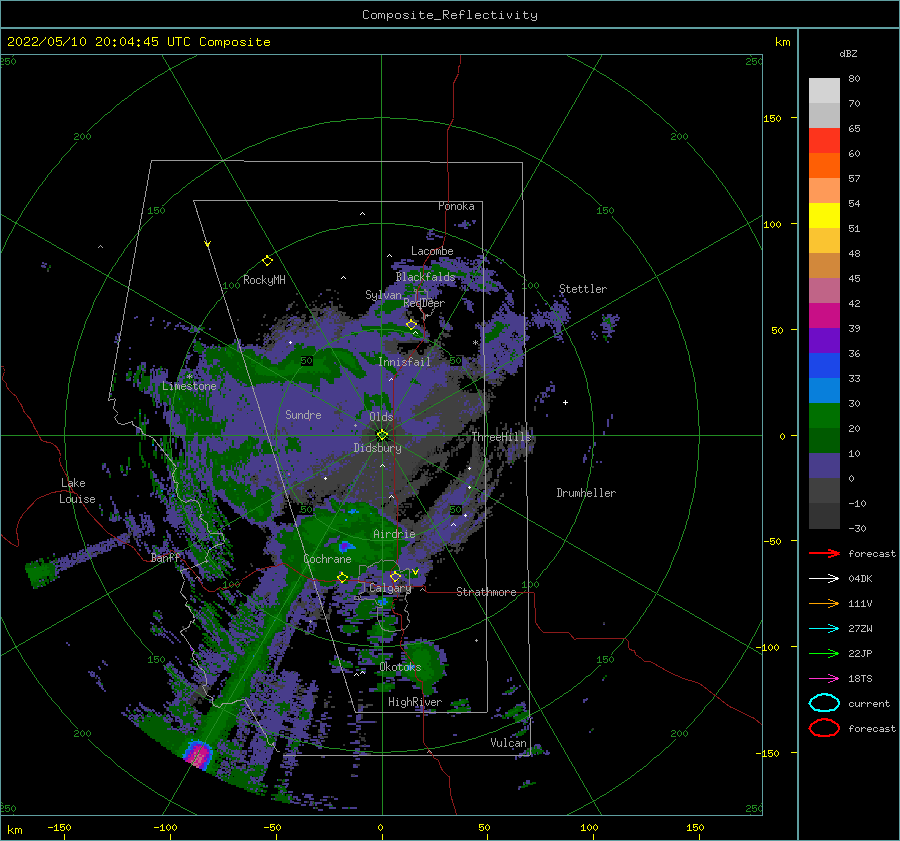Click the green 22JP arrow icon
The height and width of the screenshot is (841, 900).
(x=824, y=653)
